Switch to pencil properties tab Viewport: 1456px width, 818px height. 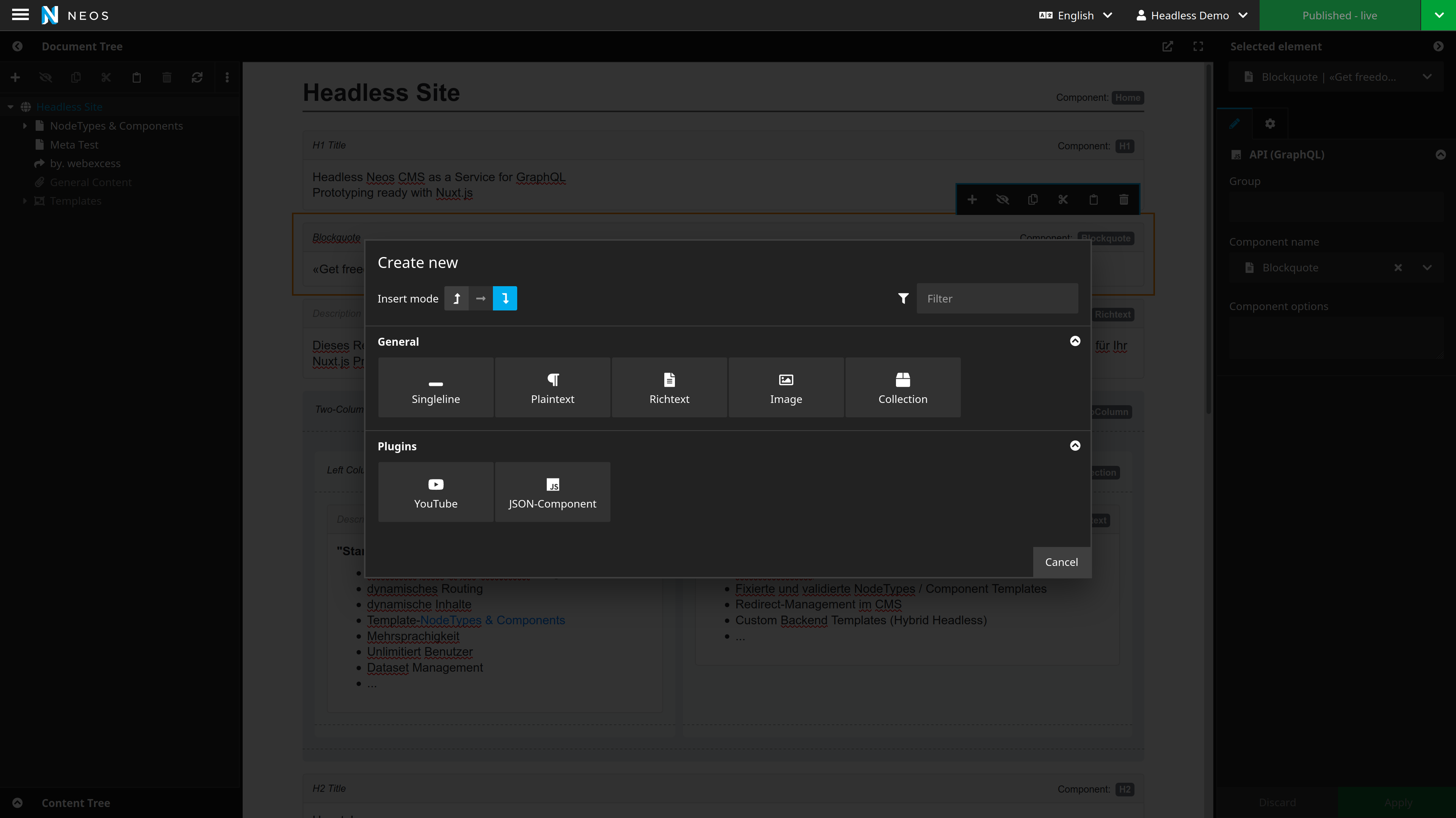(x=1235, y=123)
